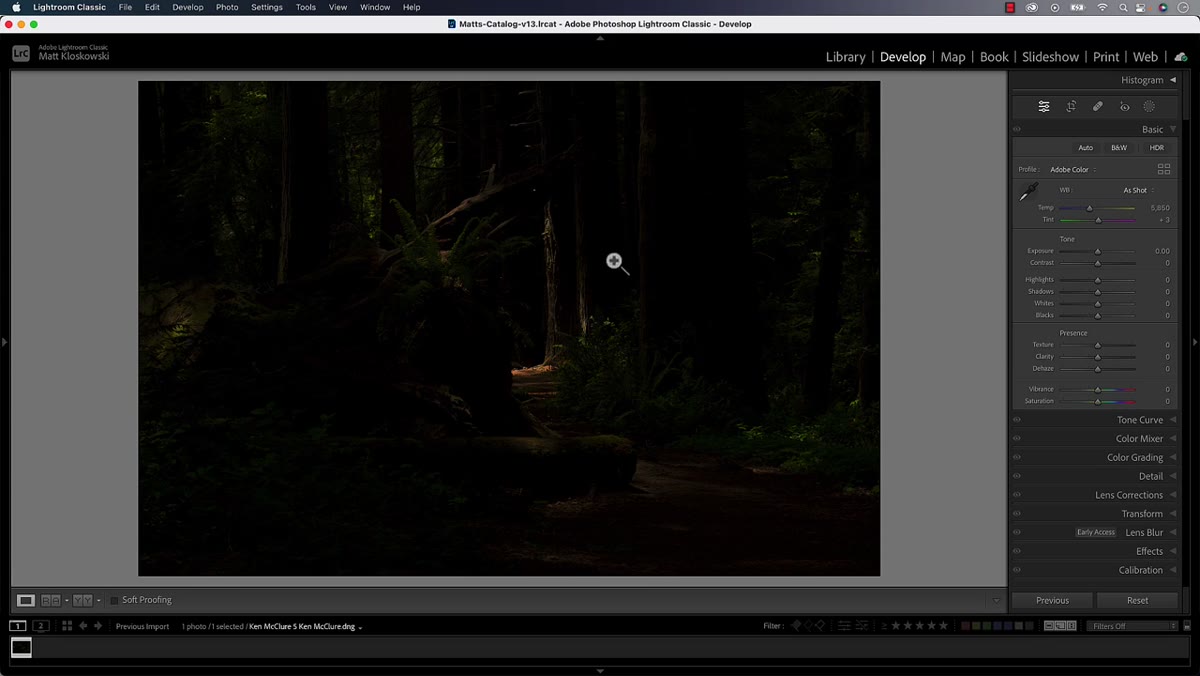
Task: Toggle the Basic panel visibility eye
Action: [x=1017, y=129]
